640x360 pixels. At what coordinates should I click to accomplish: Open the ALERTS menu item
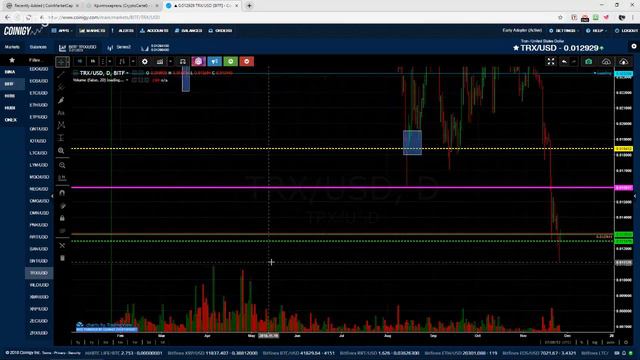(x=123, y=31)
